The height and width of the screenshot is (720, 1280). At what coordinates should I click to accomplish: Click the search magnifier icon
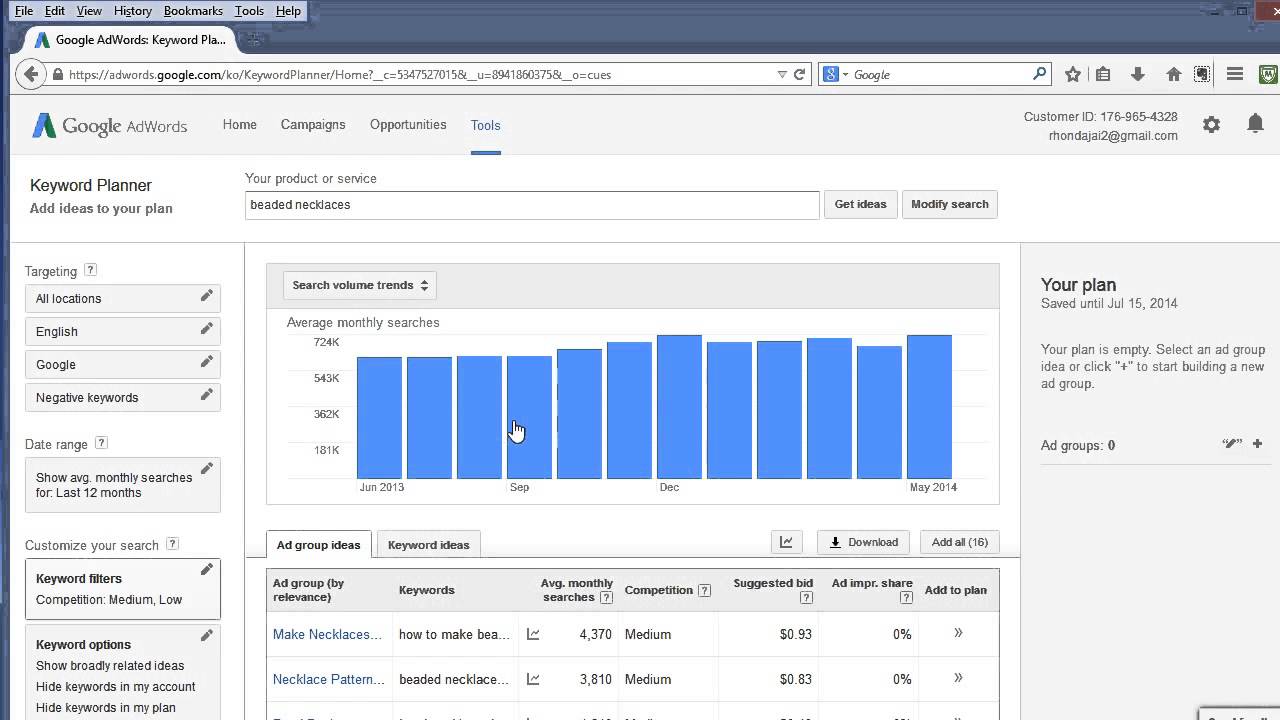[x=1040, y=74]
